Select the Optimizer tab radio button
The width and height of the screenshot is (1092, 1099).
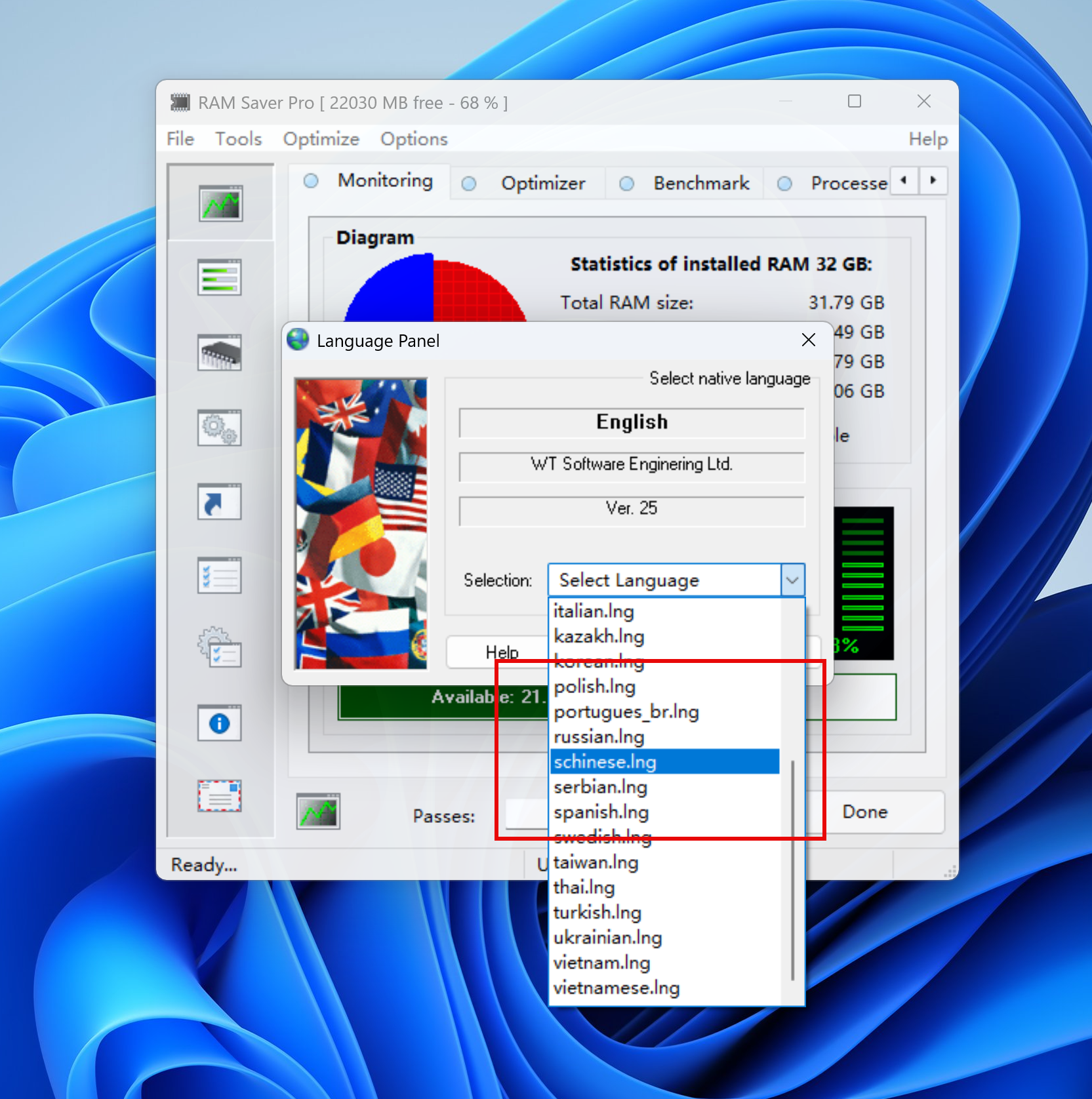coord(469,184)
